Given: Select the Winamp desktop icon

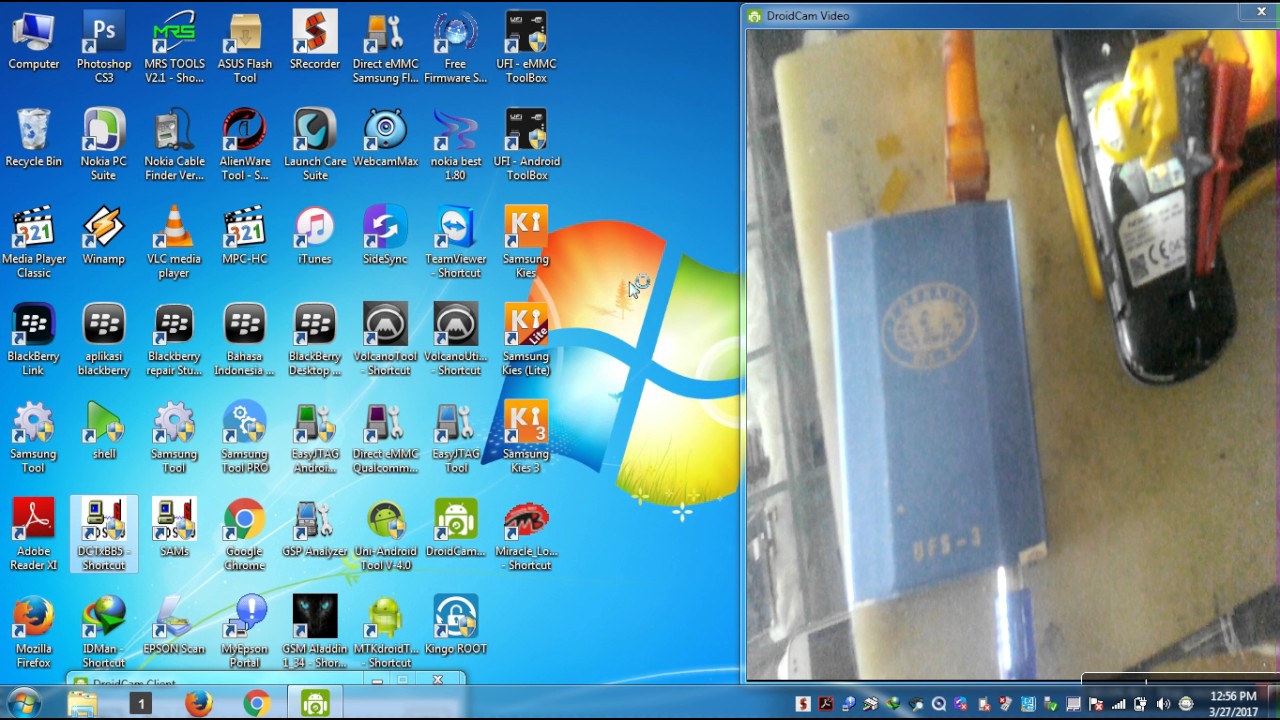Looking at the screenshot, I should tap(104, 237).
